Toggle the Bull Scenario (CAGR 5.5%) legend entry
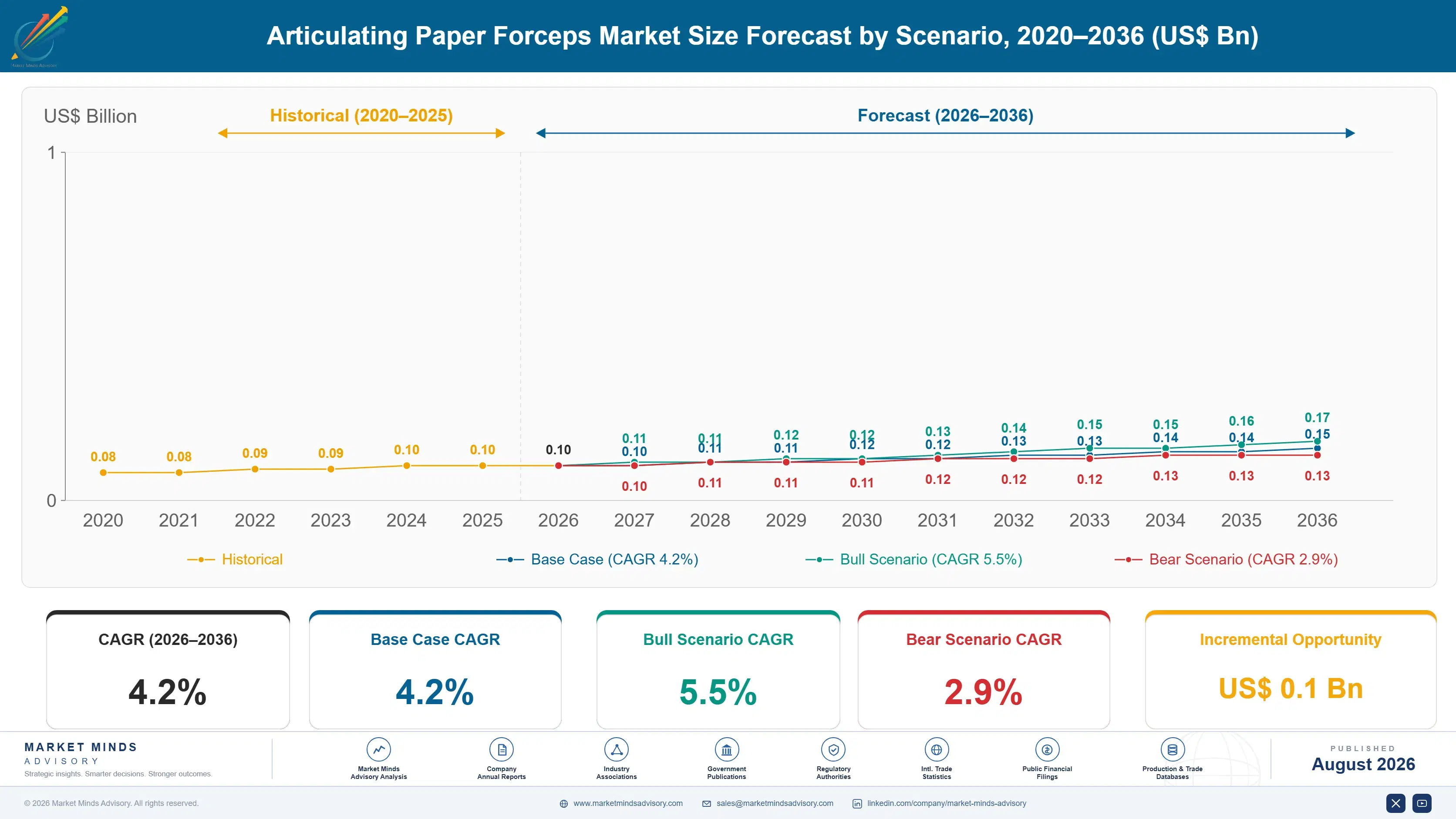The image size is (1456, 819). pyautogui.click(x=914, y=559)
